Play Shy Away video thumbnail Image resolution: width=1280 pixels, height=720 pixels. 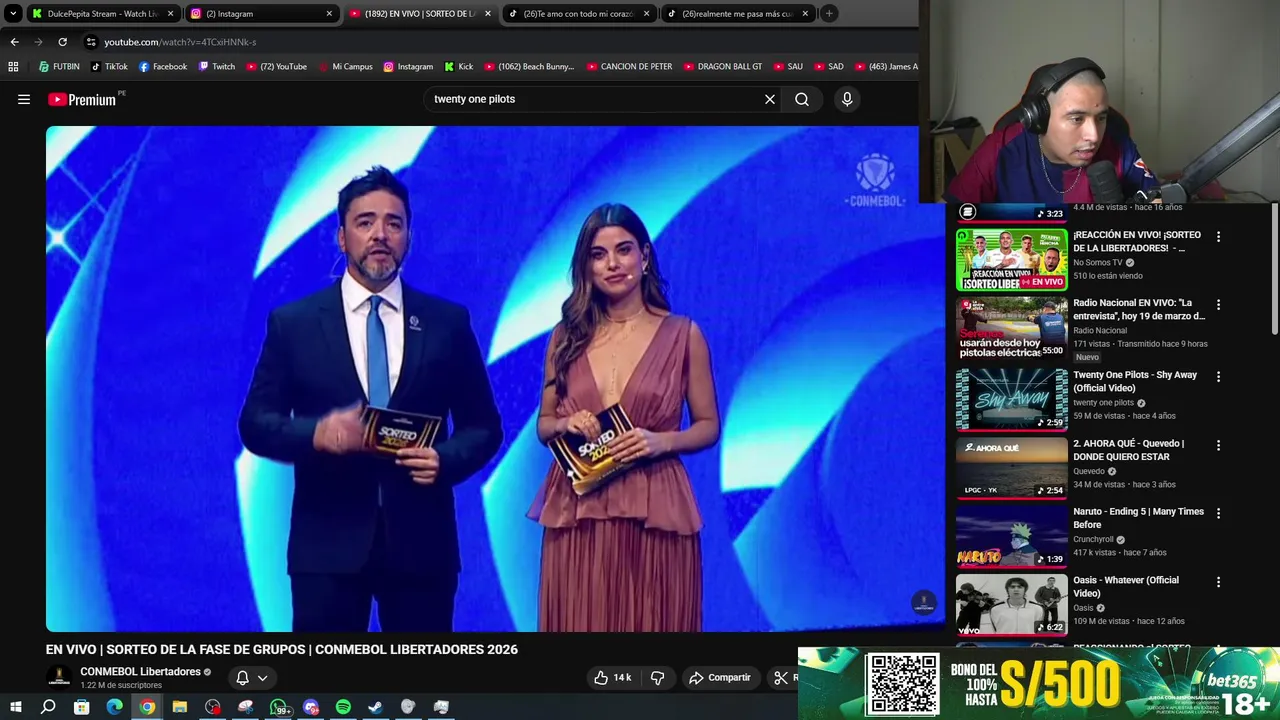pos(1012,400)
